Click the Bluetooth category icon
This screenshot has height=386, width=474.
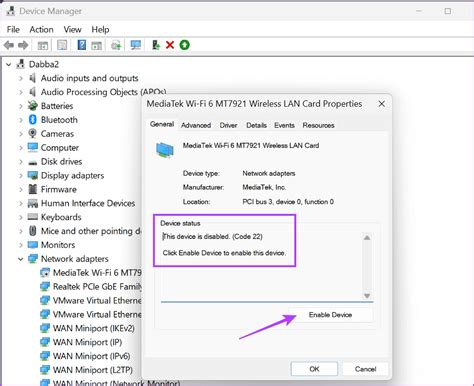pyautogui.click(x=33, y=119)
